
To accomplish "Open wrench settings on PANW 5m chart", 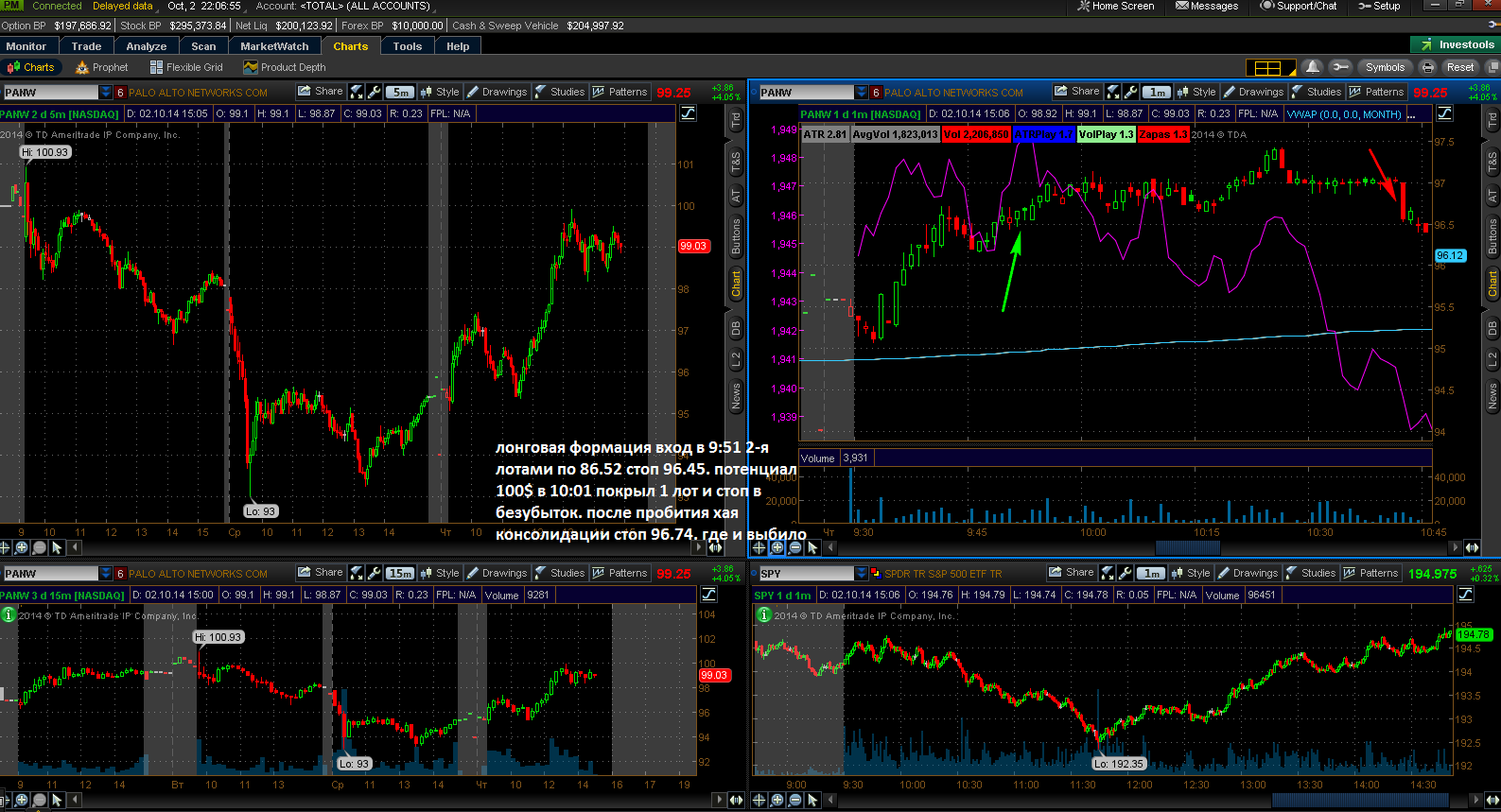I will pyautogui.click(x=375, y=92).
